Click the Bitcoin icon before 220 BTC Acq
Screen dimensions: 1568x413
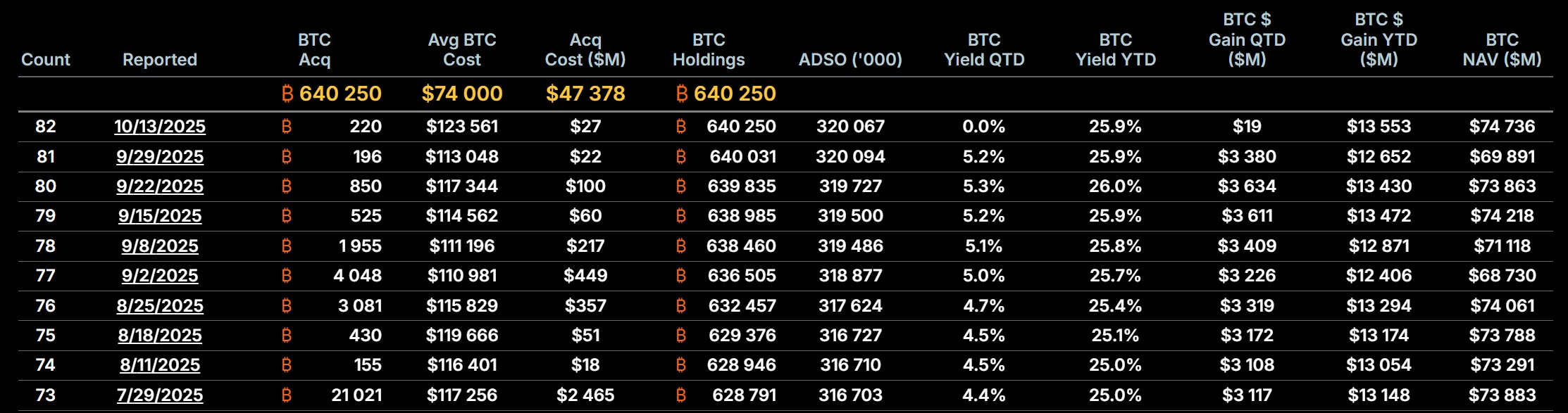tap(286, 127)
